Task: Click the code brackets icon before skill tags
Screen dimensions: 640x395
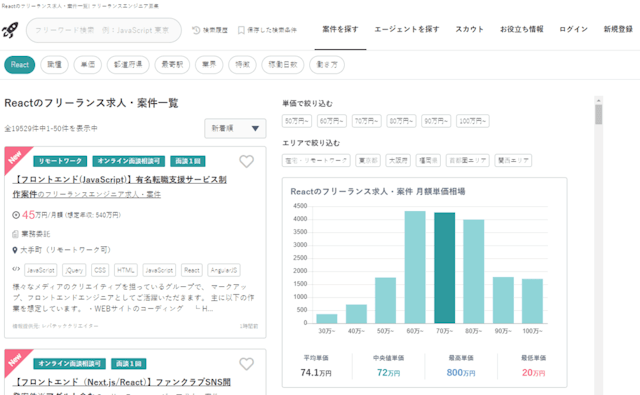Action: click(16, 269)
